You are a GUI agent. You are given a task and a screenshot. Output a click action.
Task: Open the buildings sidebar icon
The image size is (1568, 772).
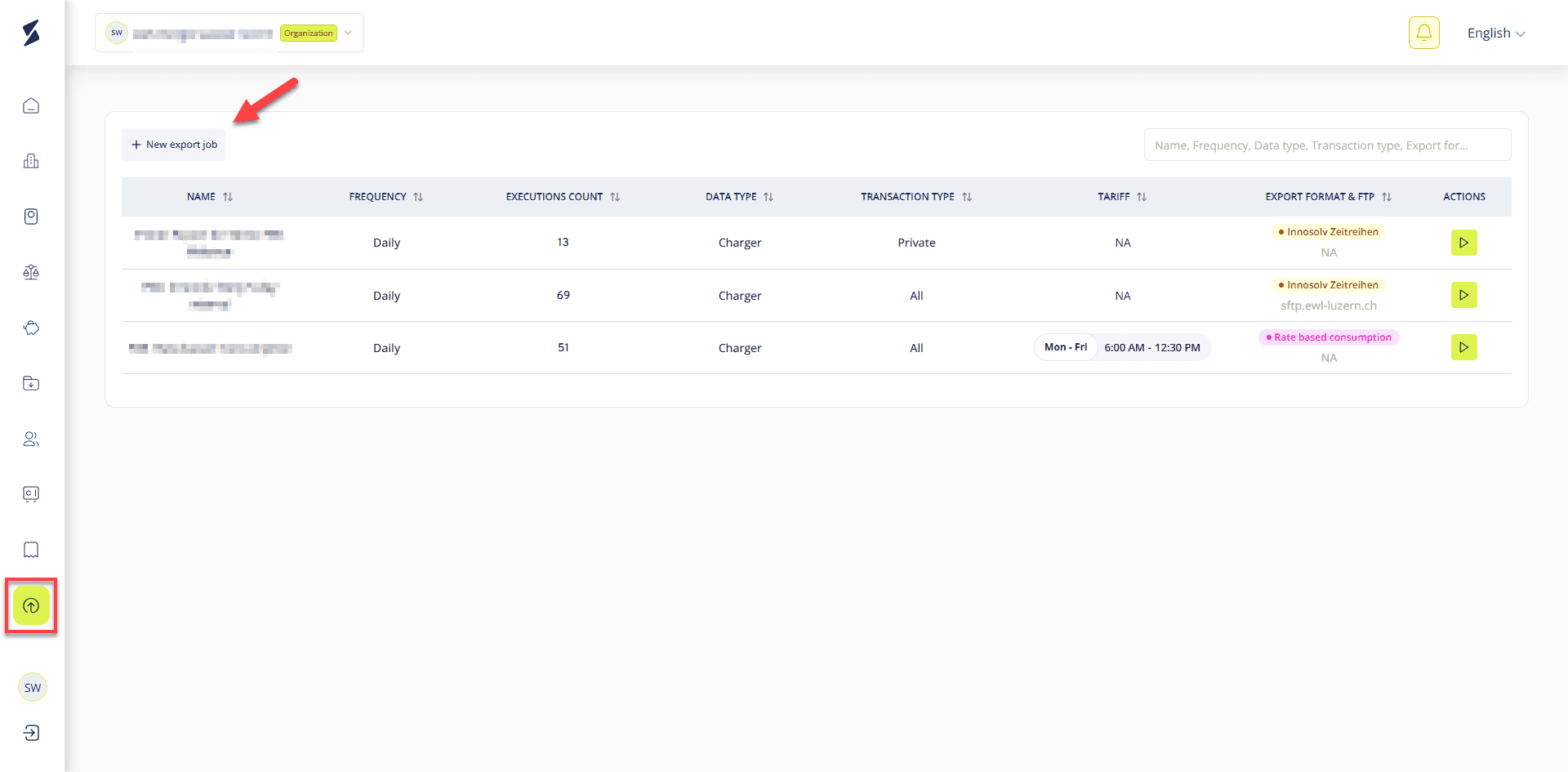click(x=31, y=161)
